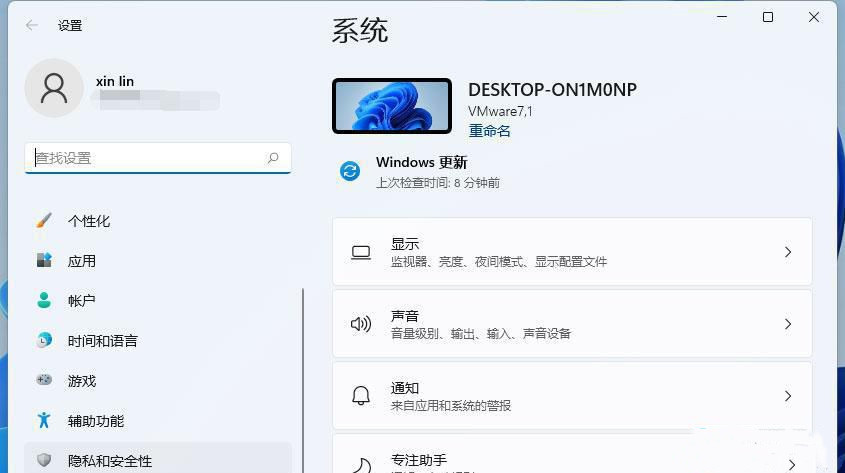
Task: Select 时间和语言 in sidebar
Action: tap(158, 340)
